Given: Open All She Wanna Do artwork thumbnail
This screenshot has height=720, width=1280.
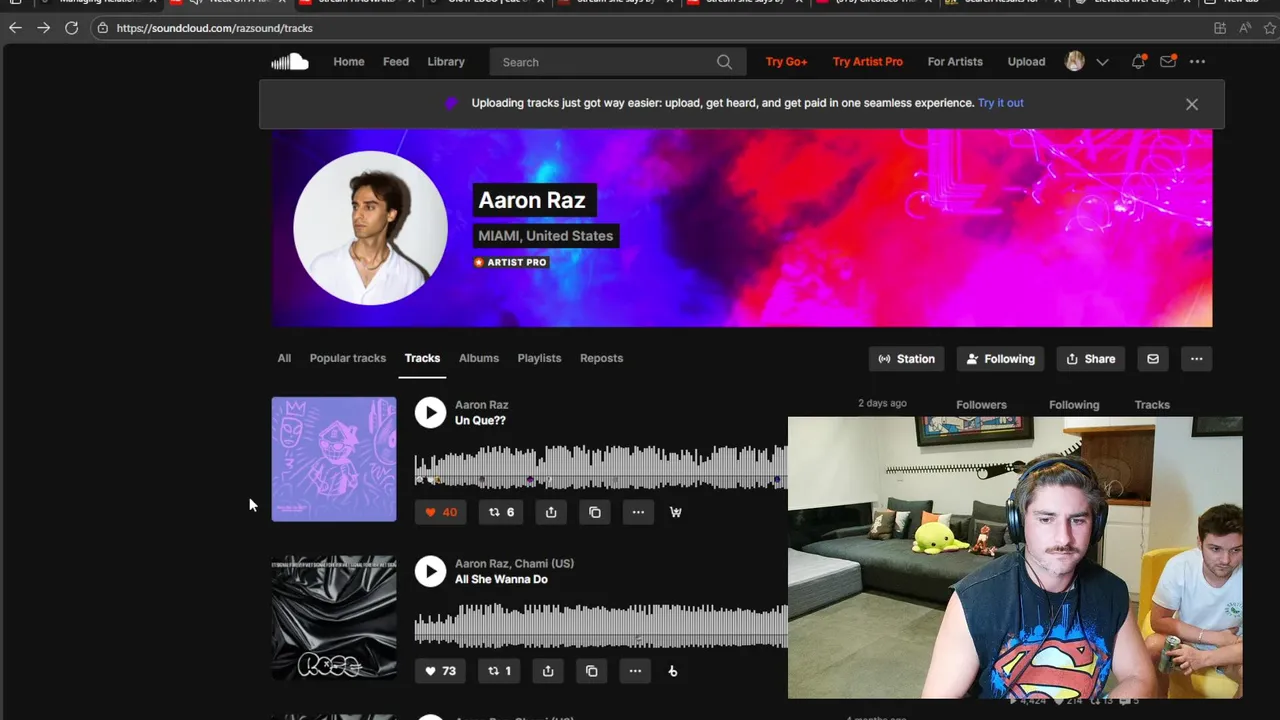Looking at the screenshot, I should click(x=334, y=618).
